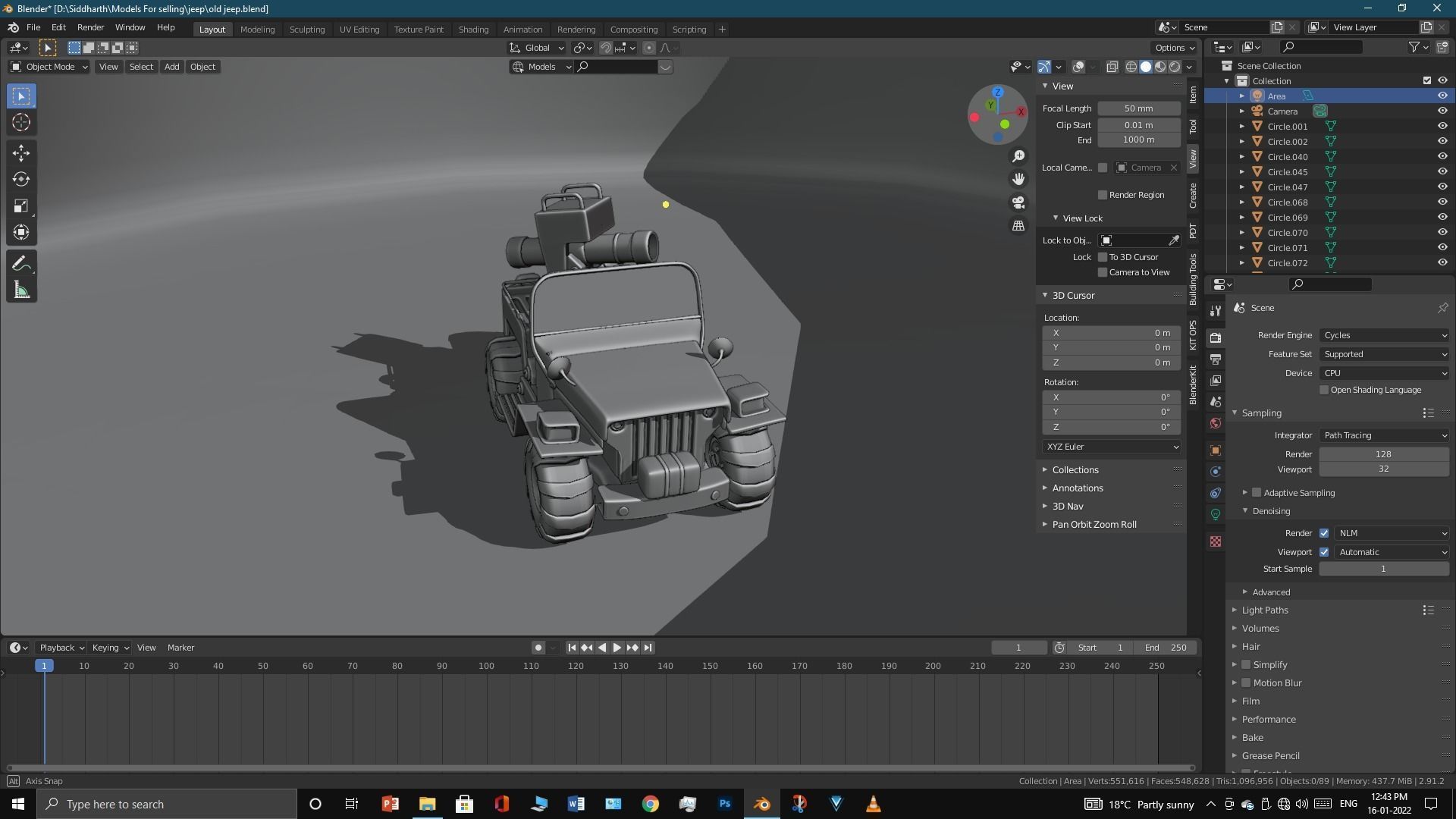
Task: Select the Cursor tool
Action: pos(21,122)
